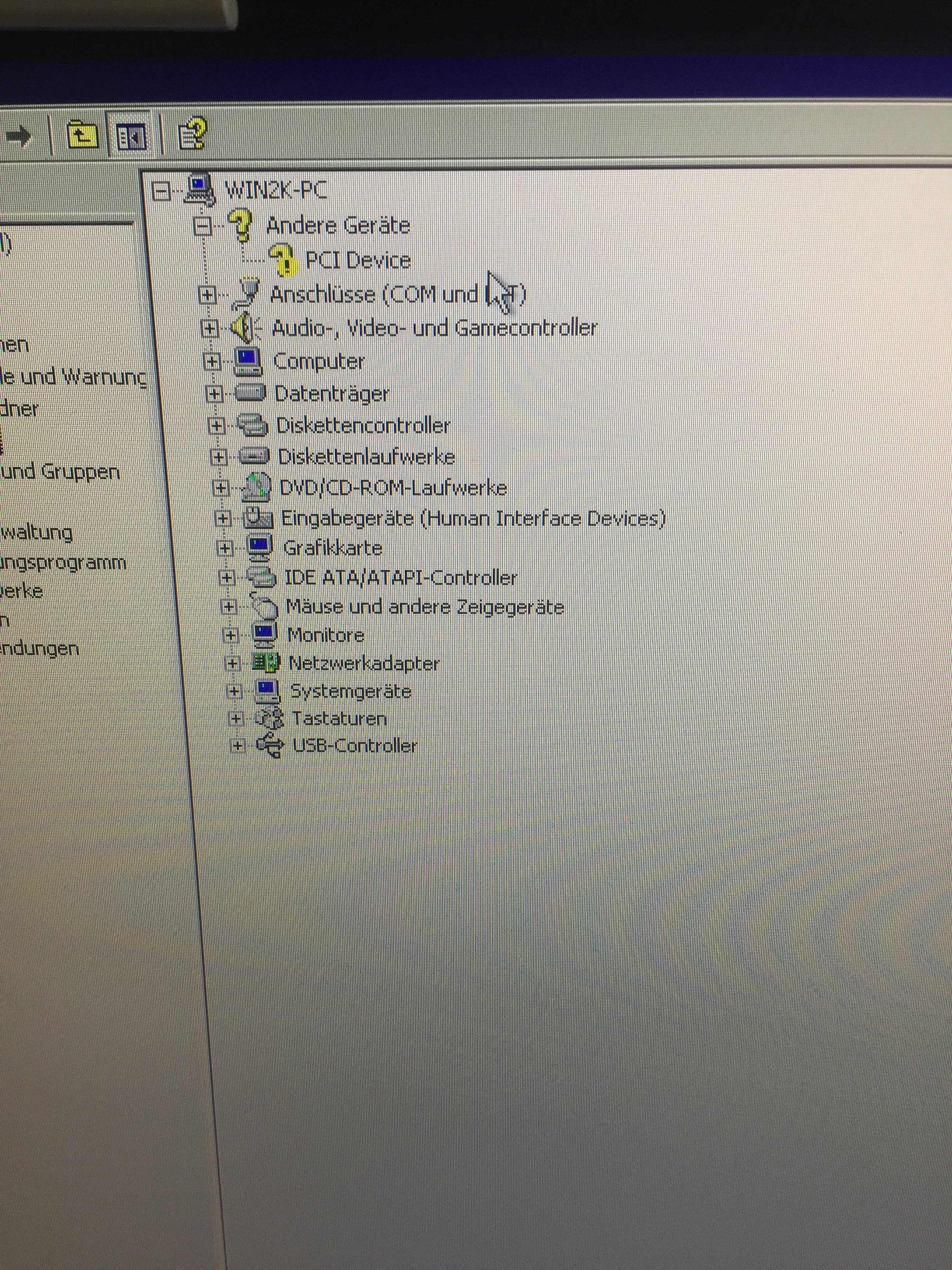Screen dimensions: 952x1270
Task: Expand the Systemgeräte node
Action: coord(234,691)
